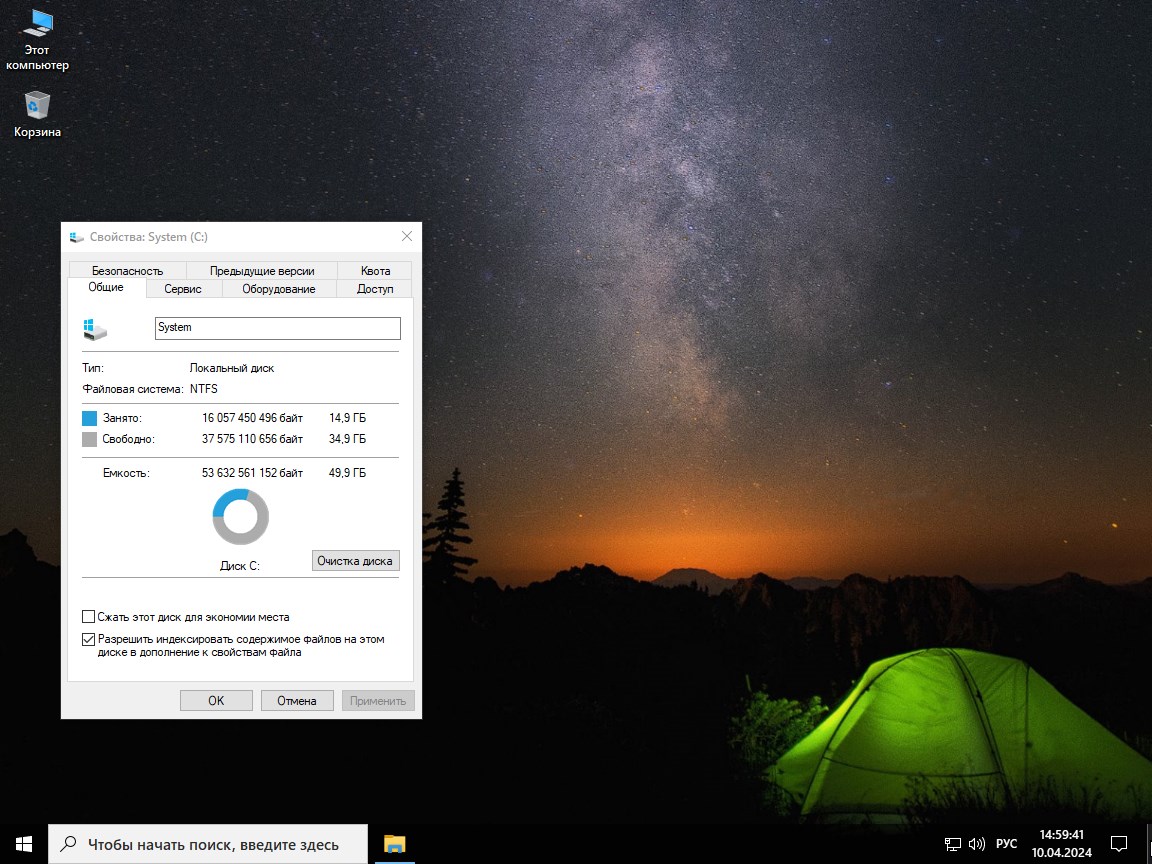1152x864 pixels.
Task: Select the text 53 632 561 152 байт
Action: tap(252, 472)
